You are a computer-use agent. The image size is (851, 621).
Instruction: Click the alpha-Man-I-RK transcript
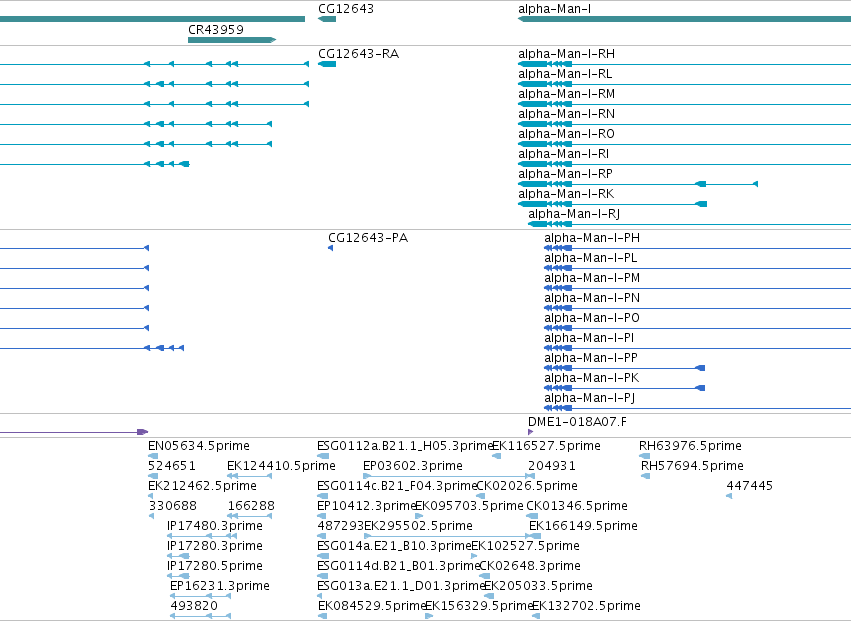566,194
